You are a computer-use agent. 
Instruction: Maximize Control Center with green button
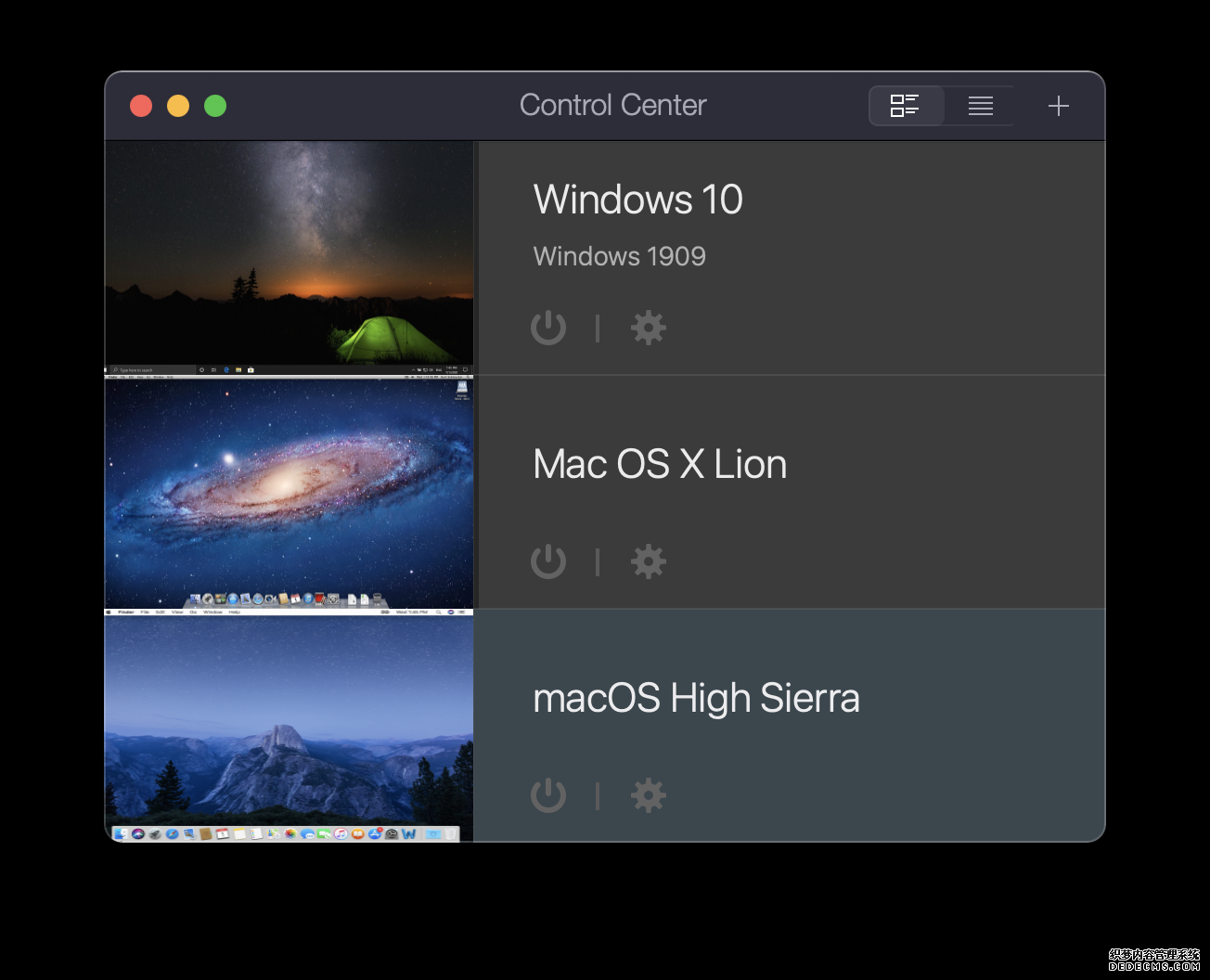click(215, 106)
